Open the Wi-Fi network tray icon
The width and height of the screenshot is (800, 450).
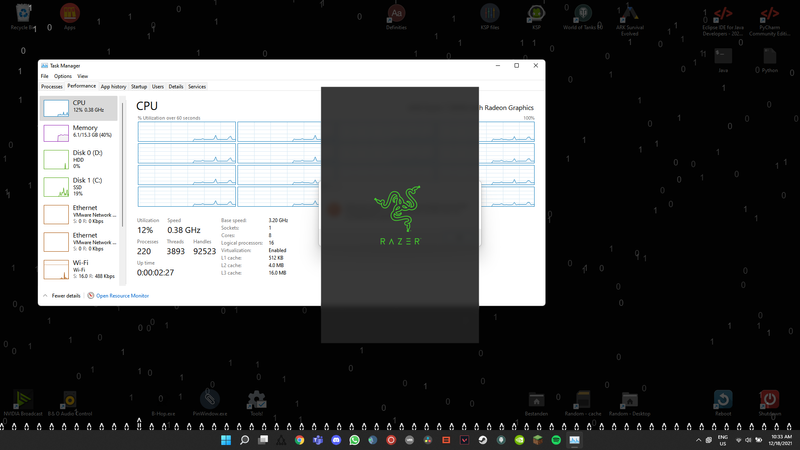click(739, 440)
